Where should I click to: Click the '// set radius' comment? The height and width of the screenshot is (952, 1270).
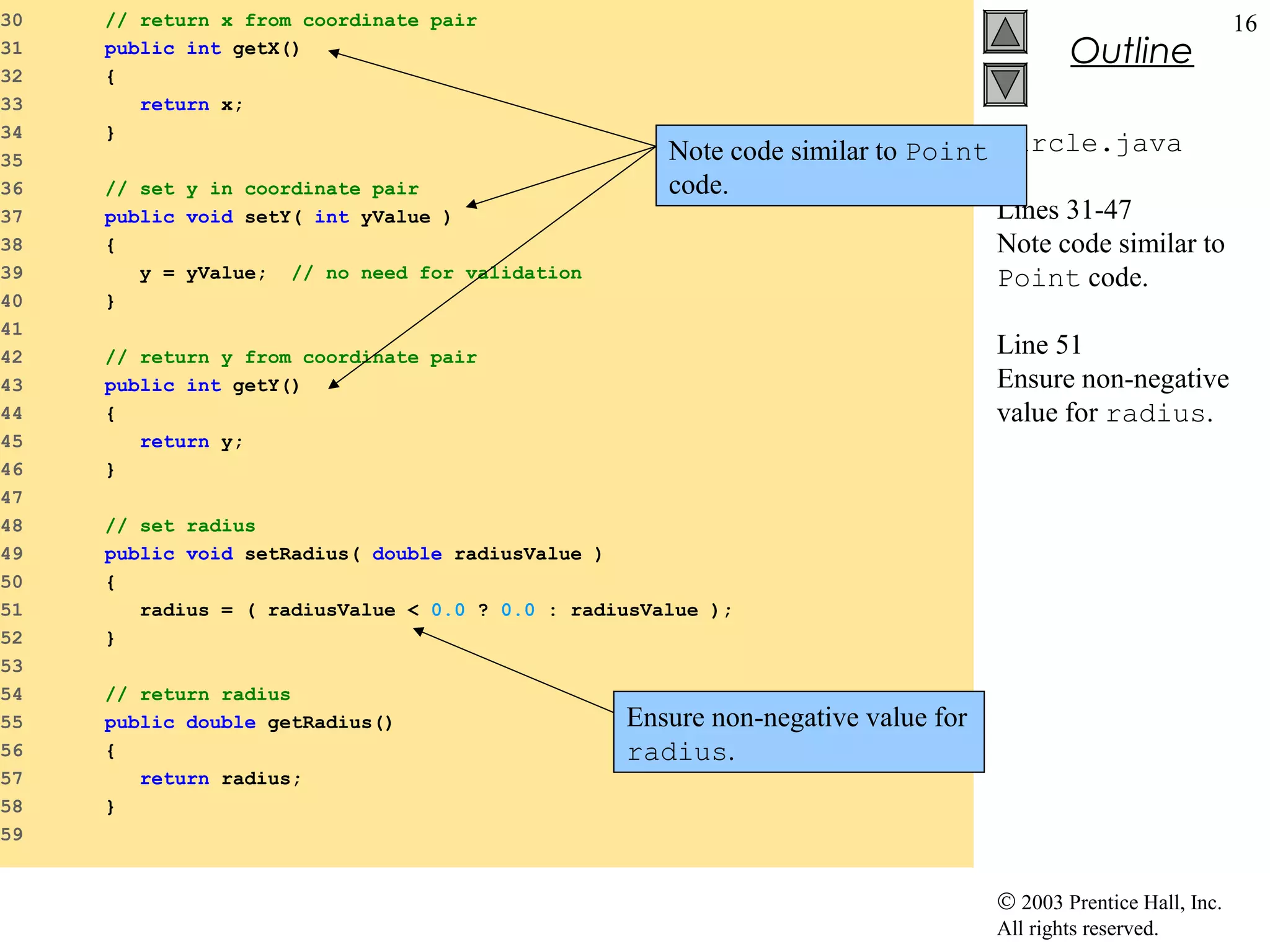click(180, 526)
